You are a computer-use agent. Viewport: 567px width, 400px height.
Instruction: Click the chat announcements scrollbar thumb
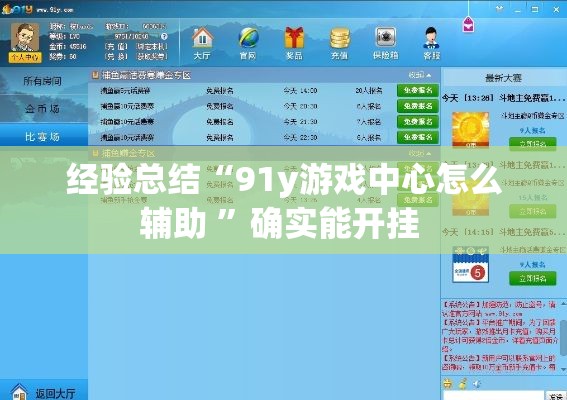coord(563,337)
